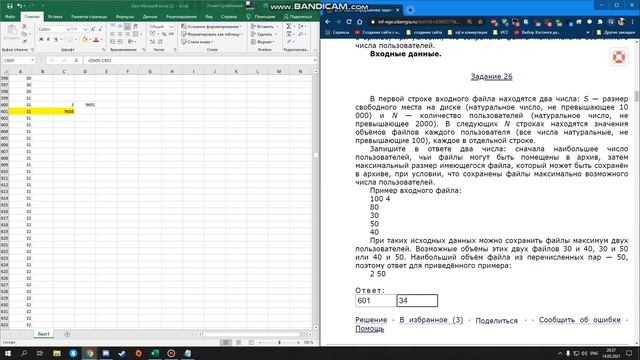This screenshot has width=640, height=360.
Task: Click second answer field with 34
Action: click(417, 301)
